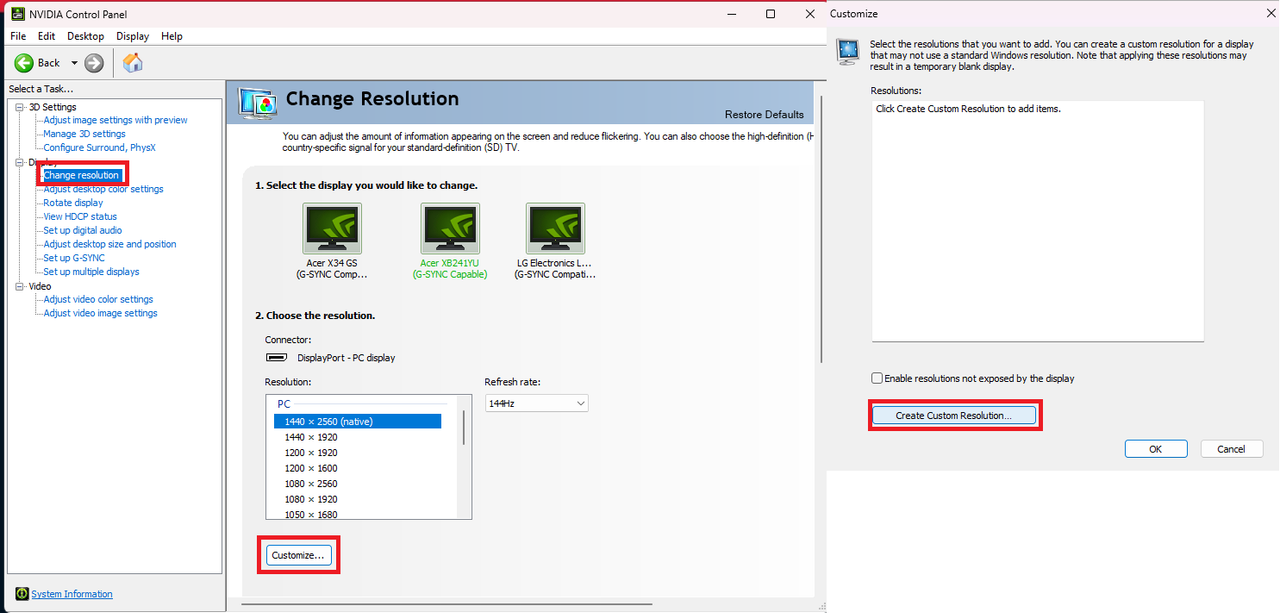Select Set up digital audio
The width and height of the screenshot is (1280, 613).
click(x=82, y=230)
